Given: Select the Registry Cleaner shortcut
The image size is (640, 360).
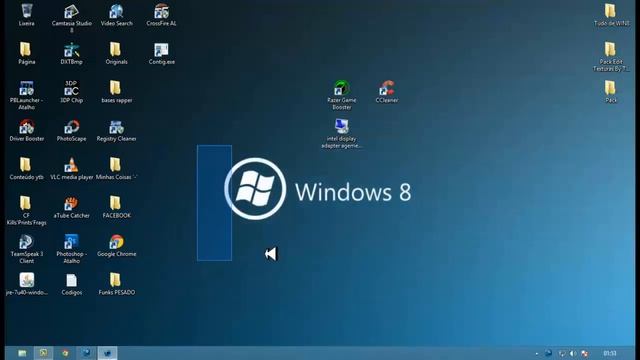Looking at the screenshot, I should 116,127.
